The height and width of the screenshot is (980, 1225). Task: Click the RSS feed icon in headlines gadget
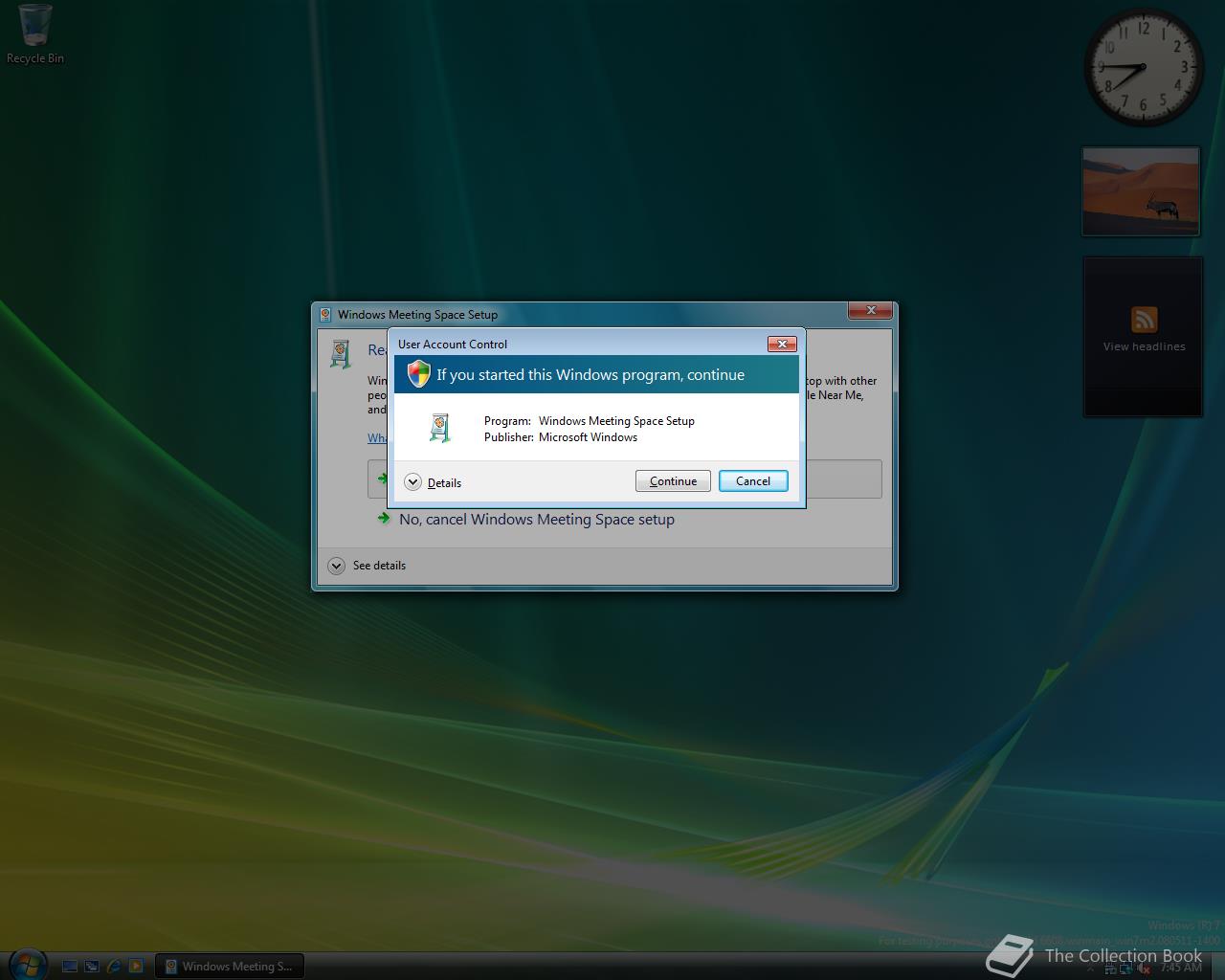click(x=1145, y=320)
